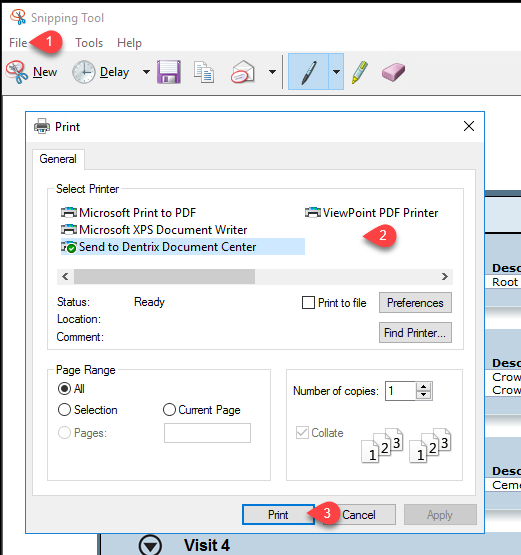The image size is (521, 555).
Task: Click the printer list horizontal scrollbar thumb
Action: [164, 276]
